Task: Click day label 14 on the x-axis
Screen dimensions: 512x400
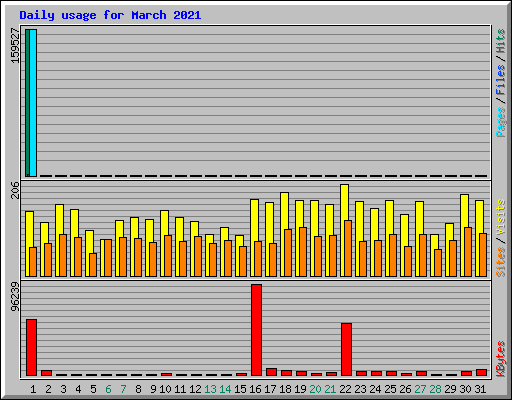Action: point(225,389)
